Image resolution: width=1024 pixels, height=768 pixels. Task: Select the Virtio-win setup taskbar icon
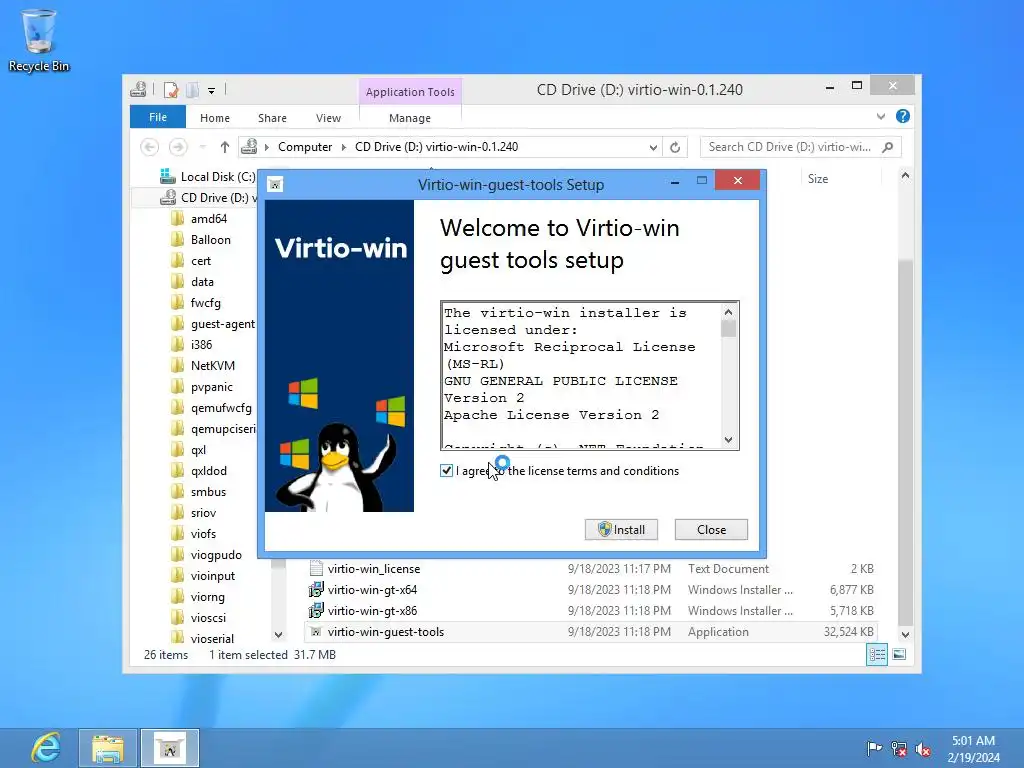pyautogui.click(x=170, y=748)
